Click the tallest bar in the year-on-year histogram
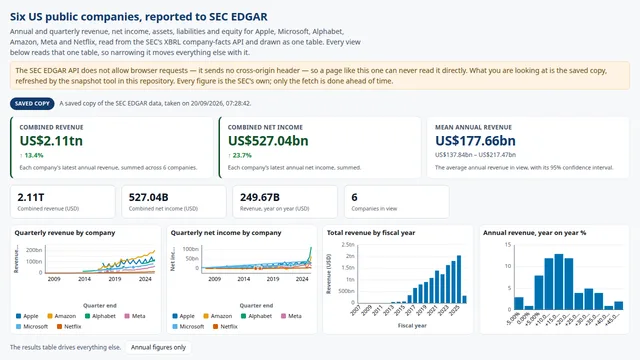This screenshot has width=640, height=360. tap(559, 282)
